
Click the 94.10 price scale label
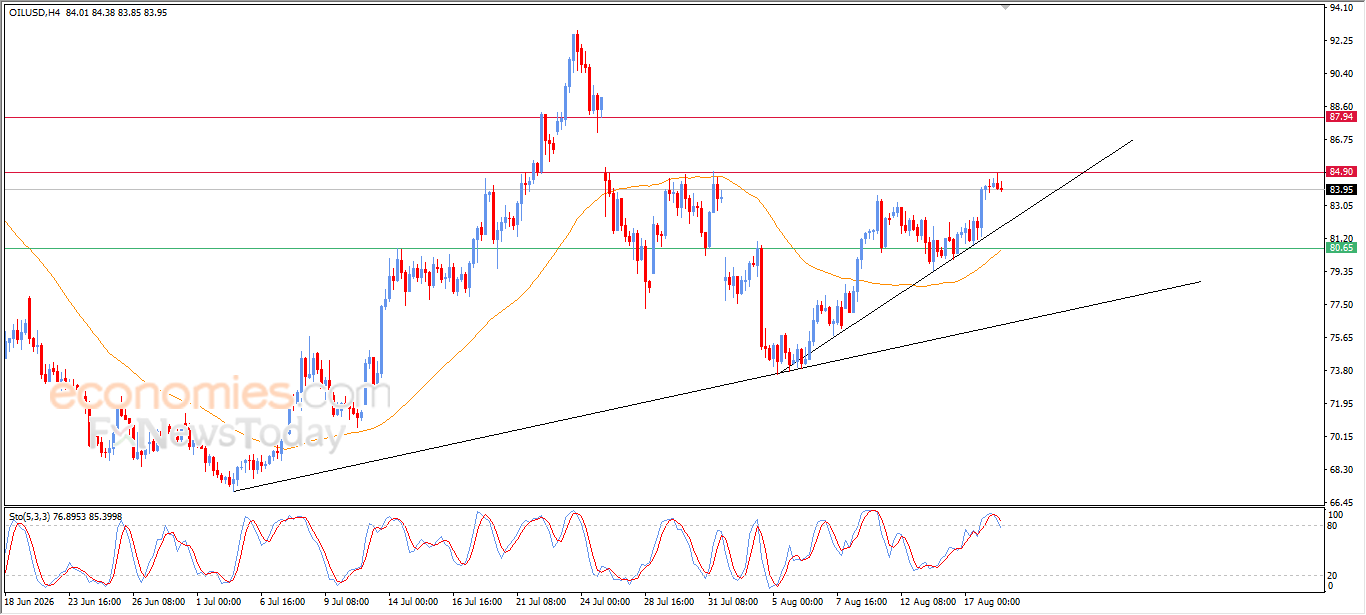click(x=1341, y=8)
